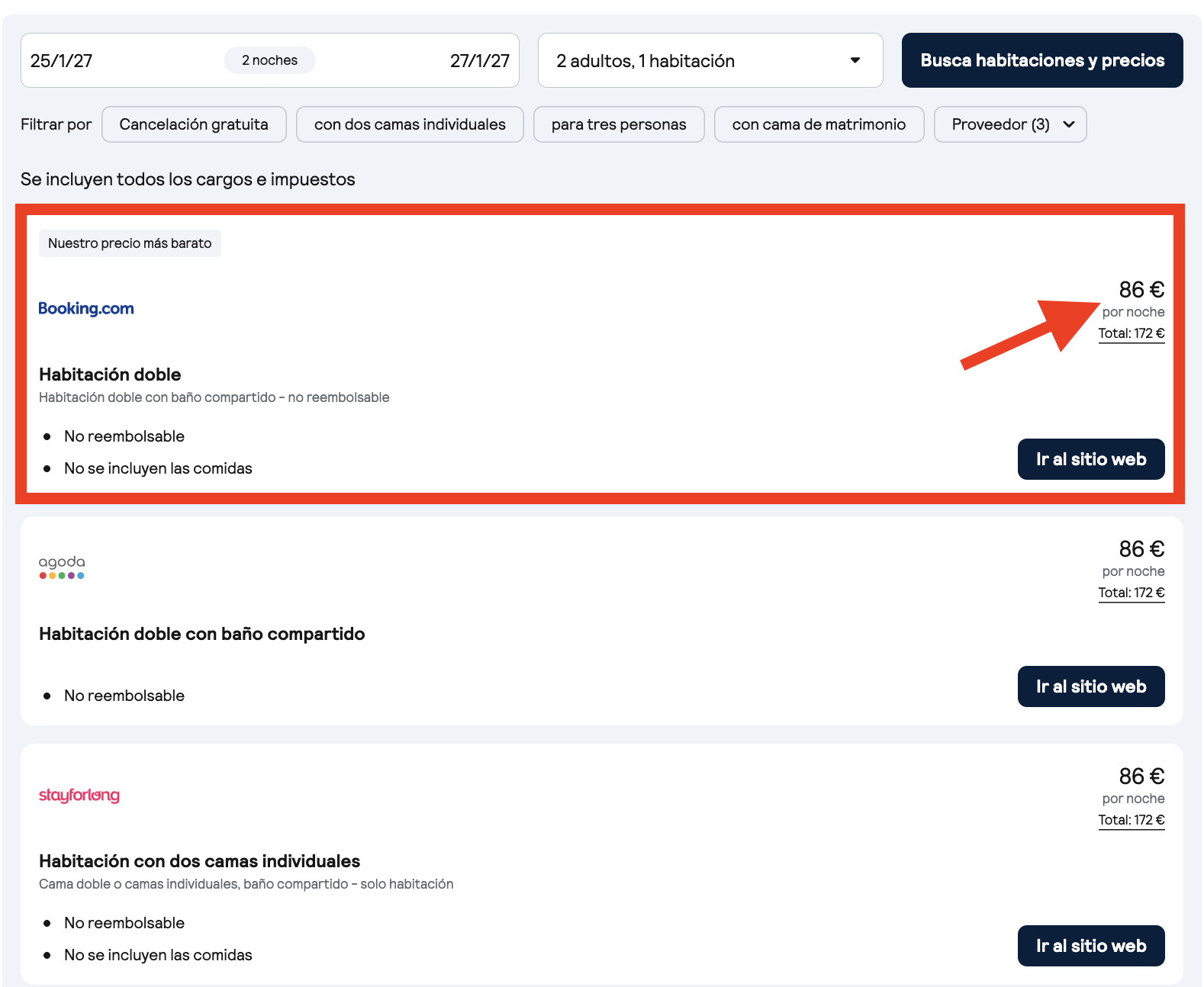The image size is (1204, 987).
Task: Click the Filtrar por label
Action: [x=56, y=124]
